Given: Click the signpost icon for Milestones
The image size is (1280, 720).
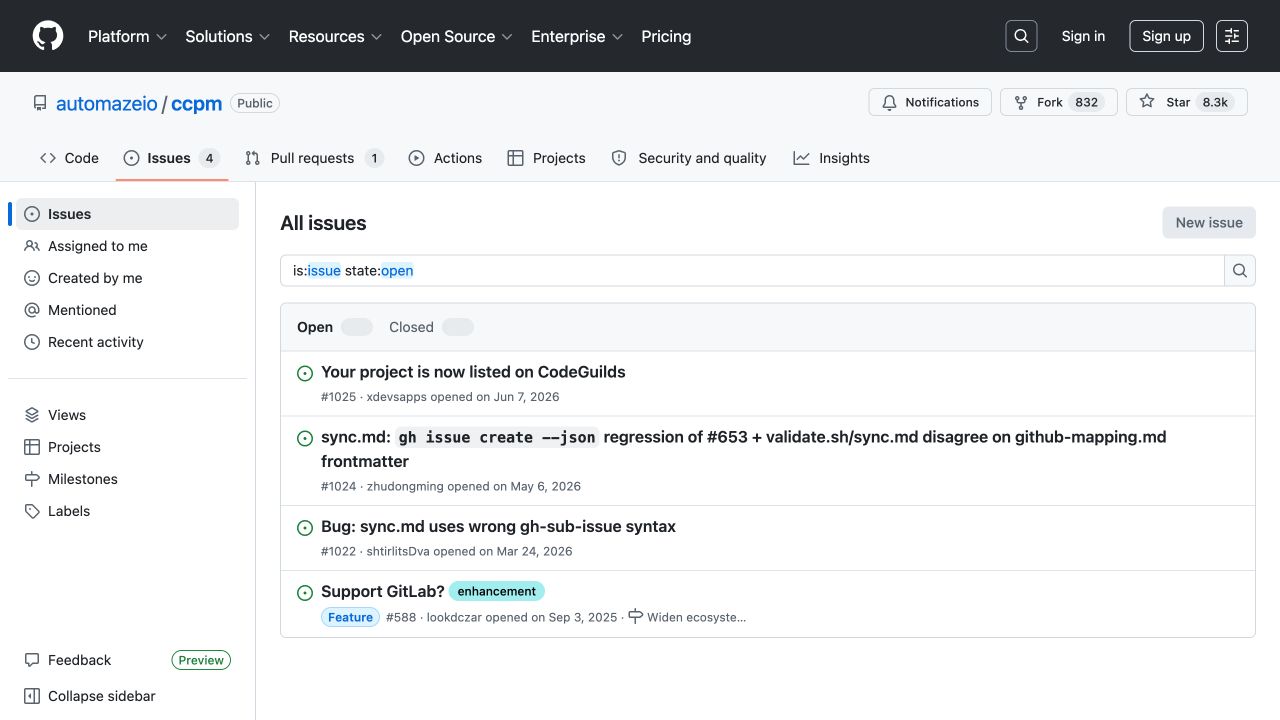Looking at the screenshot, I should (x=32, y=479).
